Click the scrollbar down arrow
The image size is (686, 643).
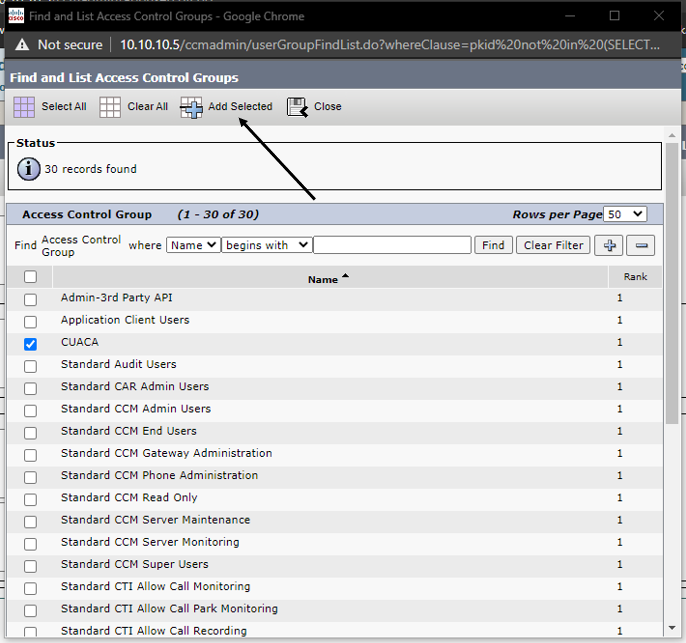[672, 628]
